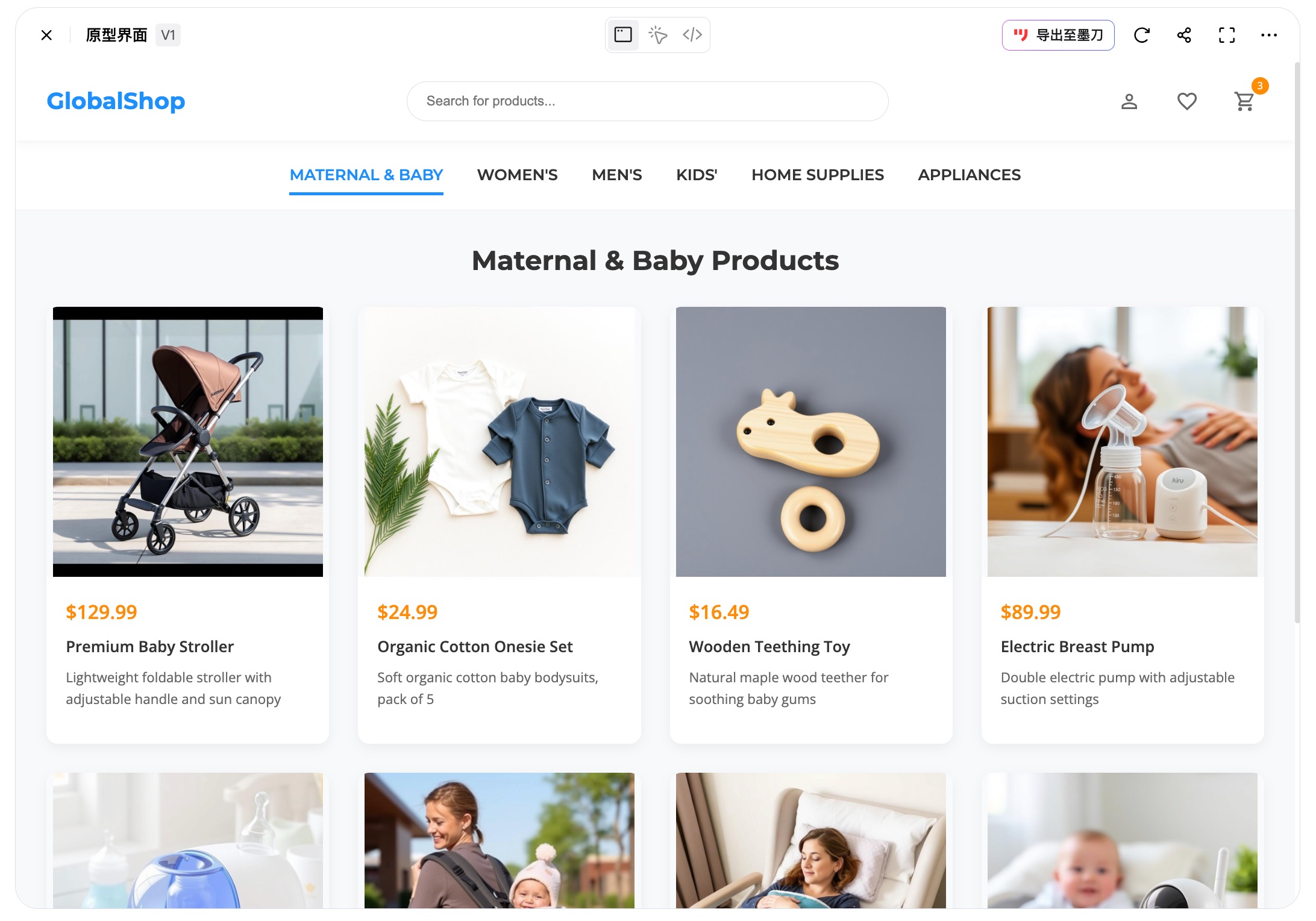Click the Electric Breast Pump title
1316x921 pixels.
[1077, 647]
